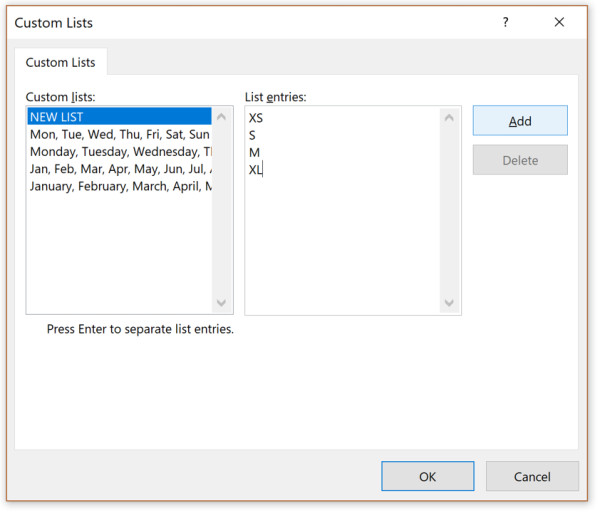Click the XL entry line

pos(255,169)
